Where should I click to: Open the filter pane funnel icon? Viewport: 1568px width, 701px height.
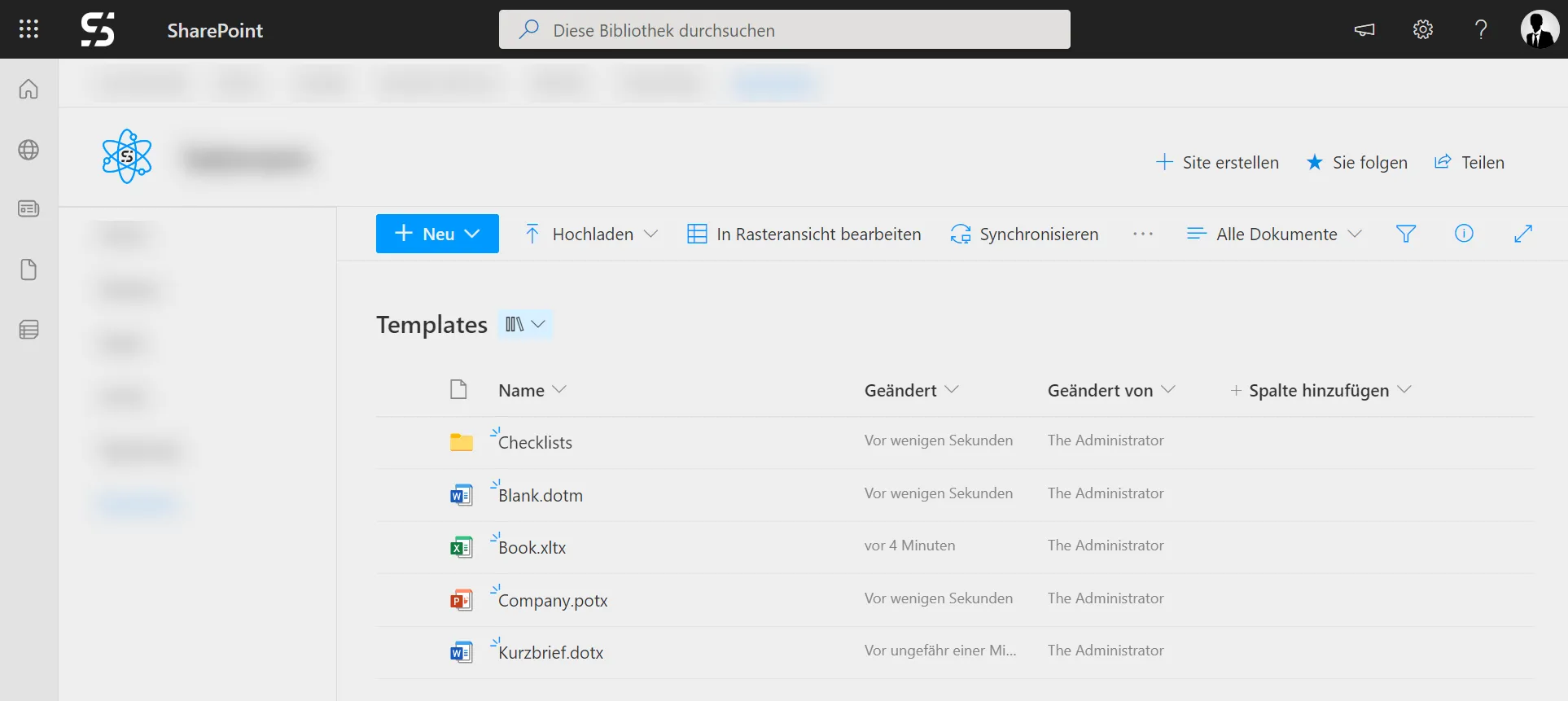[x=1406, y=234]
